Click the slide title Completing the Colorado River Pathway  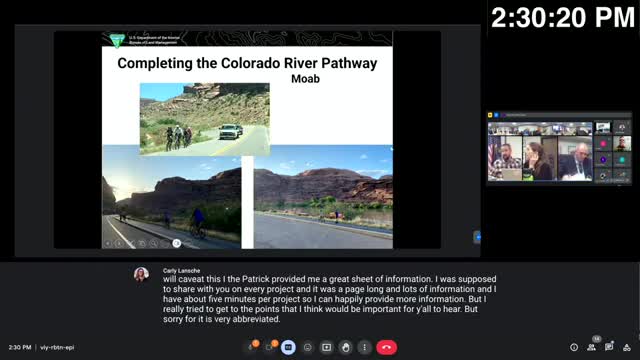[x=247, y=63]
